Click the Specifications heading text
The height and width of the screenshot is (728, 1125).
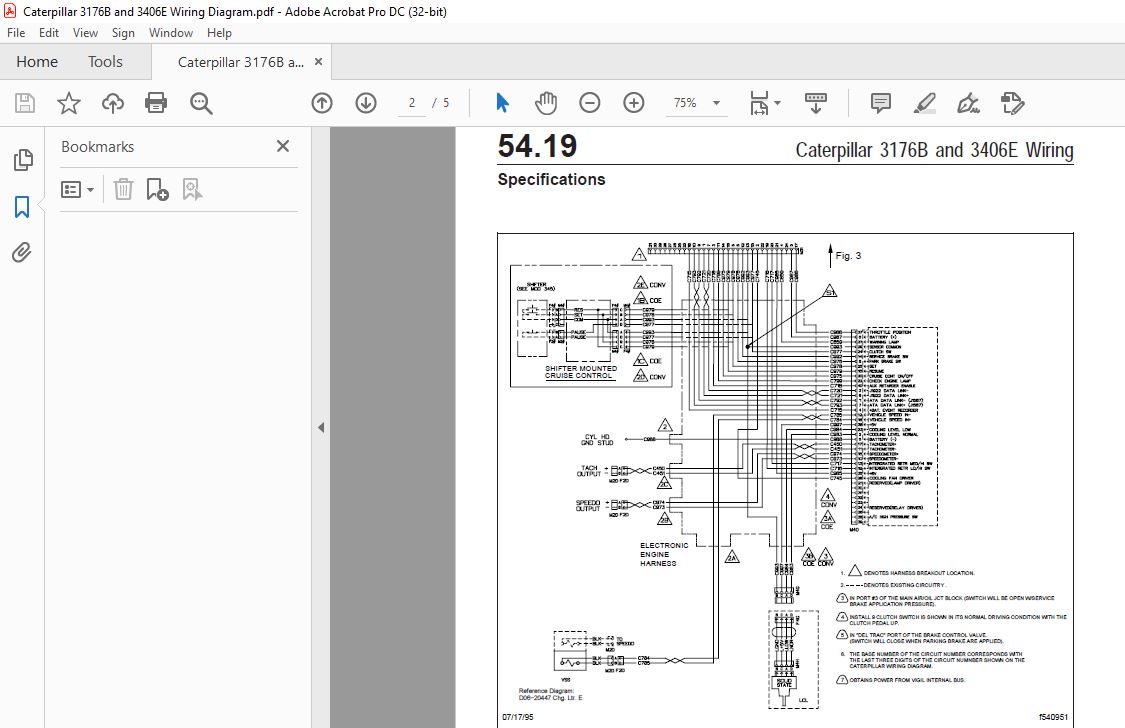[x=551, y=179]
